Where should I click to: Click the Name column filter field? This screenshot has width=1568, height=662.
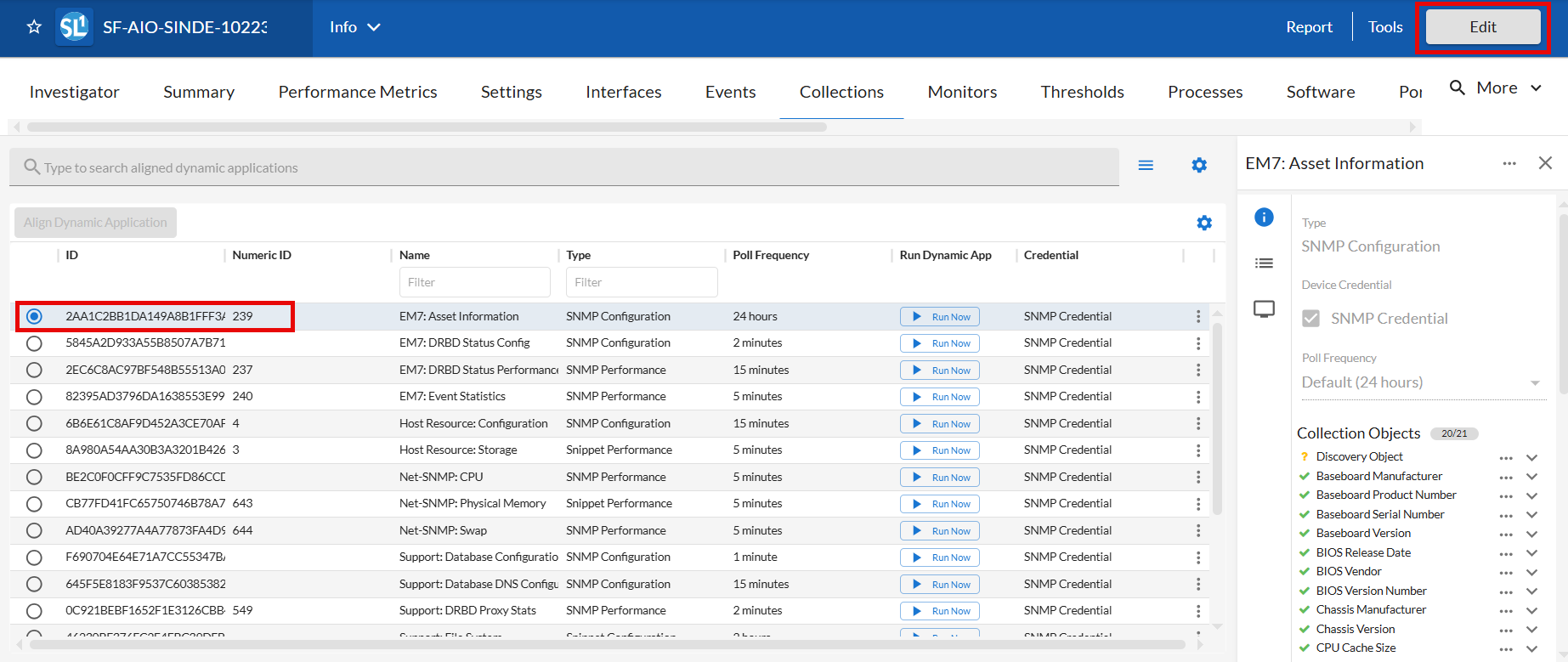(474, 282)
